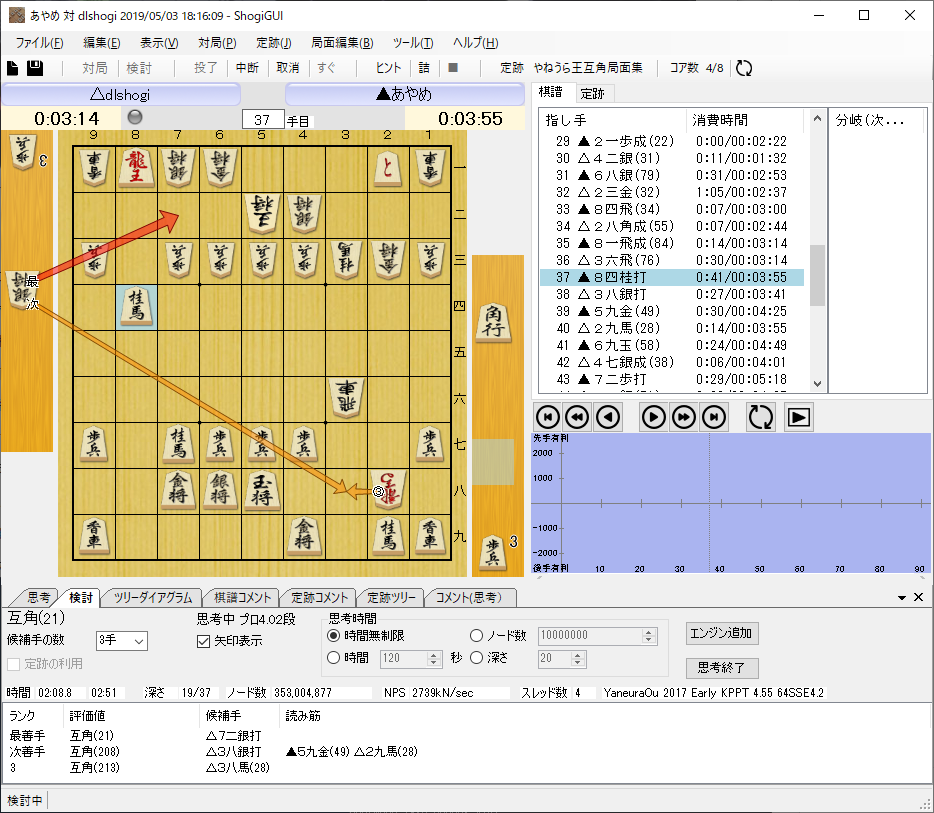Select the ノード数 radio option
This screenshot has height=813, width=934.
pyautogui.click(x=477, y=636)
